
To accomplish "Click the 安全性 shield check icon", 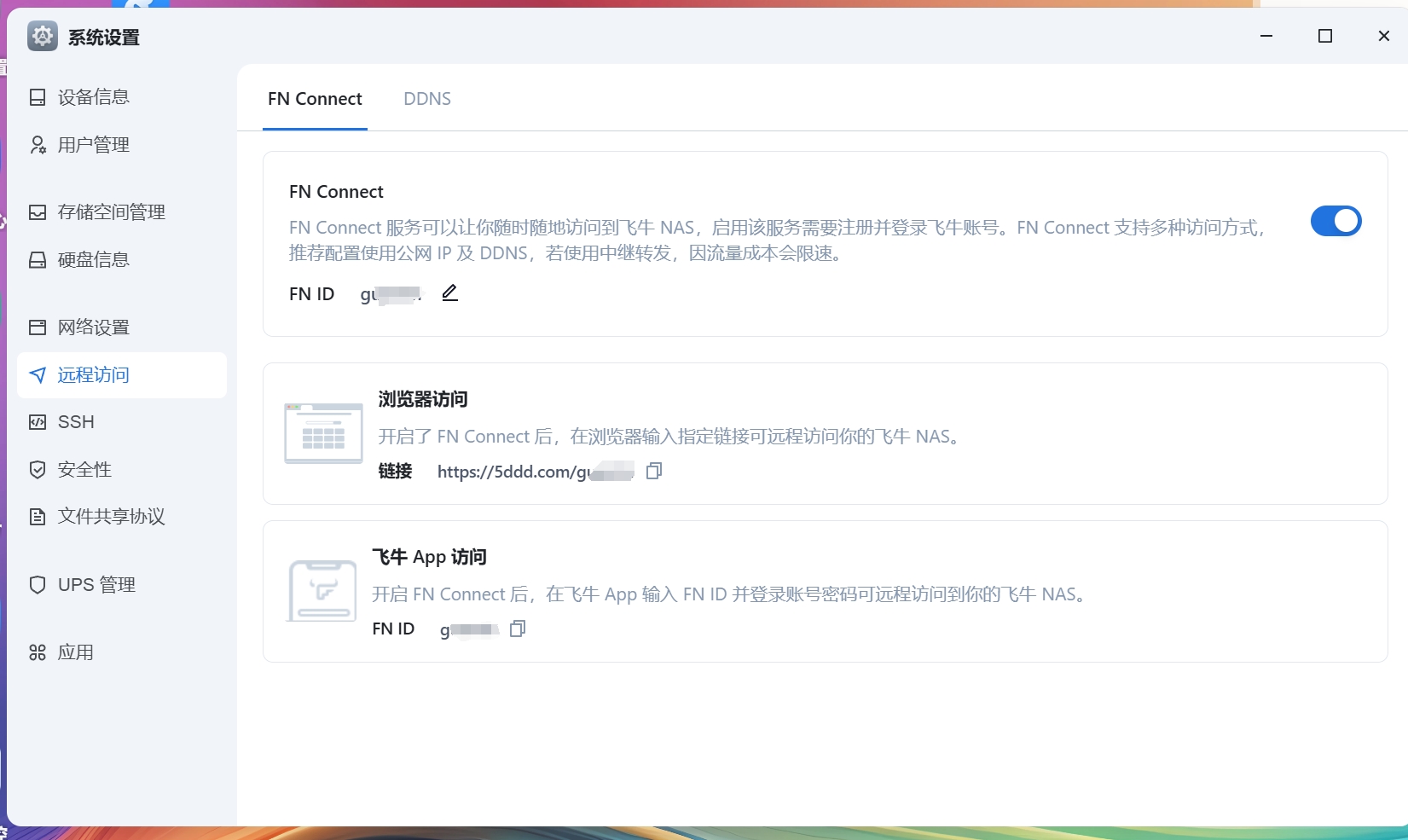I will click(x=38, y=470).
